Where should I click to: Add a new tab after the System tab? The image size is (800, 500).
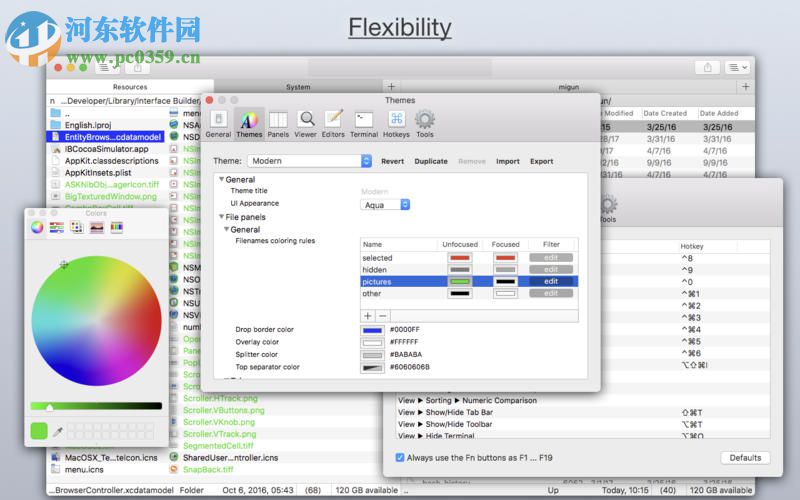tap(391, 87)
